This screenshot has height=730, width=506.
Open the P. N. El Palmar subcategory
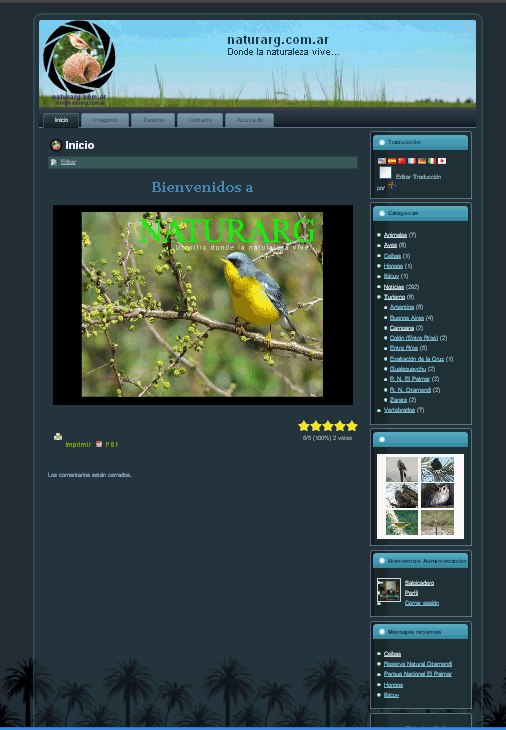pyautogui.click(x=410, y=379)
